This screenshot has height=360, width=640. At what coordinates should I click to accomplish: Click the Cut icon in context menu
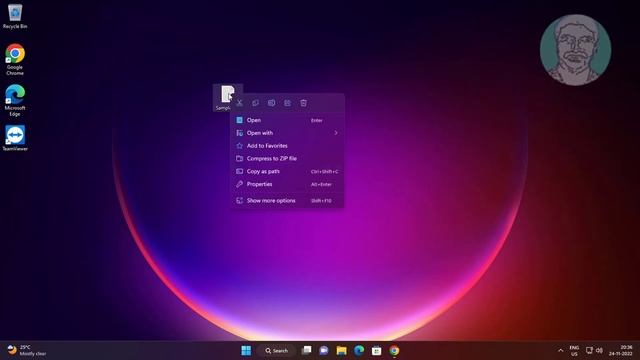point(240,103)
